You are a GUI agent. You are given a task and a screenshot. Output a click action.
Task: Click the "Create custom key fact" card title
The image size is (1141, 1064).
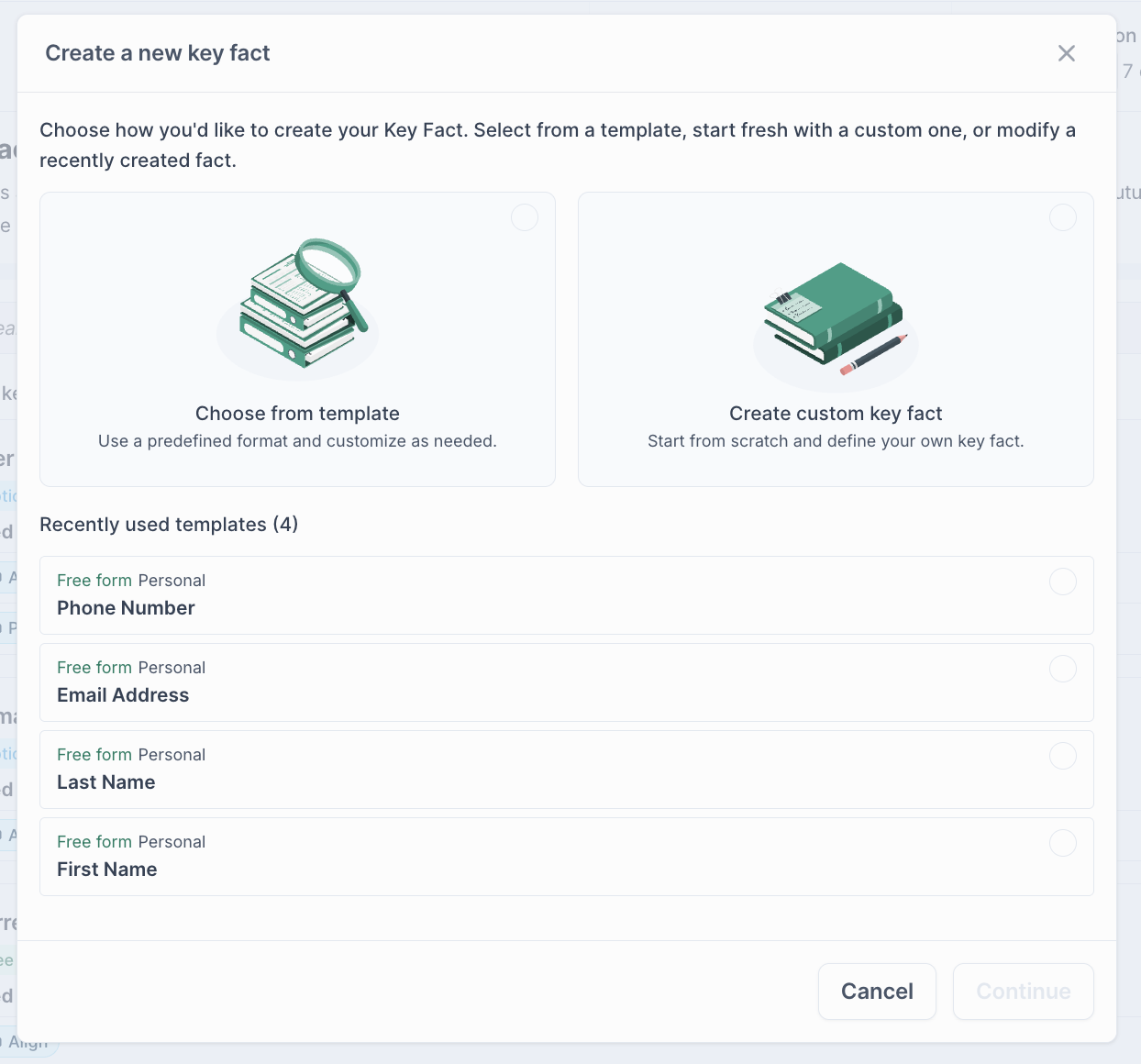(x=836, y=414)
